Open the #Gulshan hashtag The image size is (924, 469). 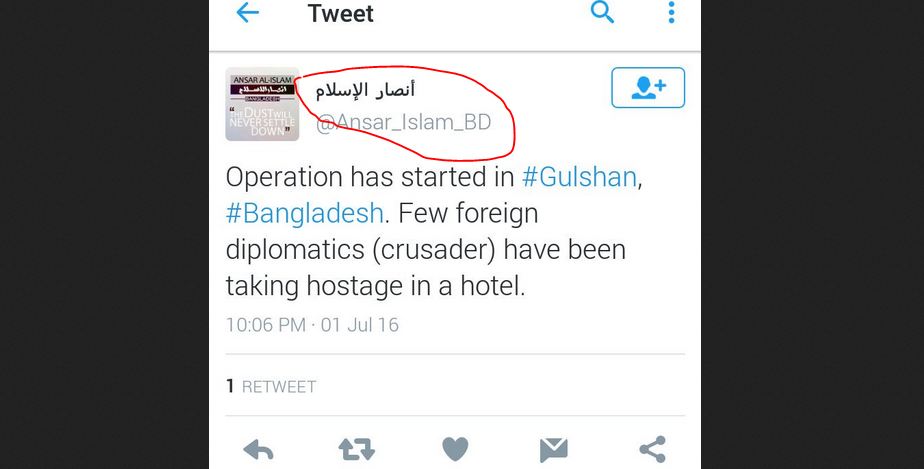[579, 177]
